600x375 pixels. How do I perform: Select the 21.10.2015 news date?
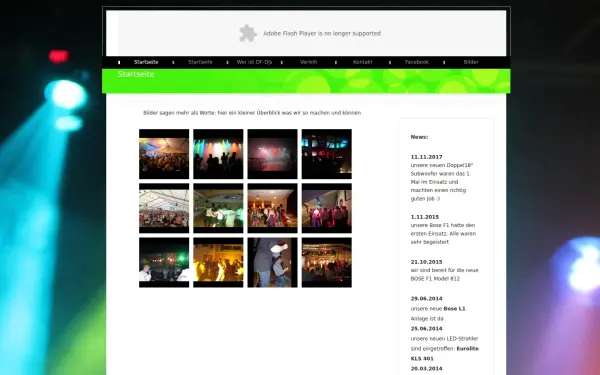426,262
